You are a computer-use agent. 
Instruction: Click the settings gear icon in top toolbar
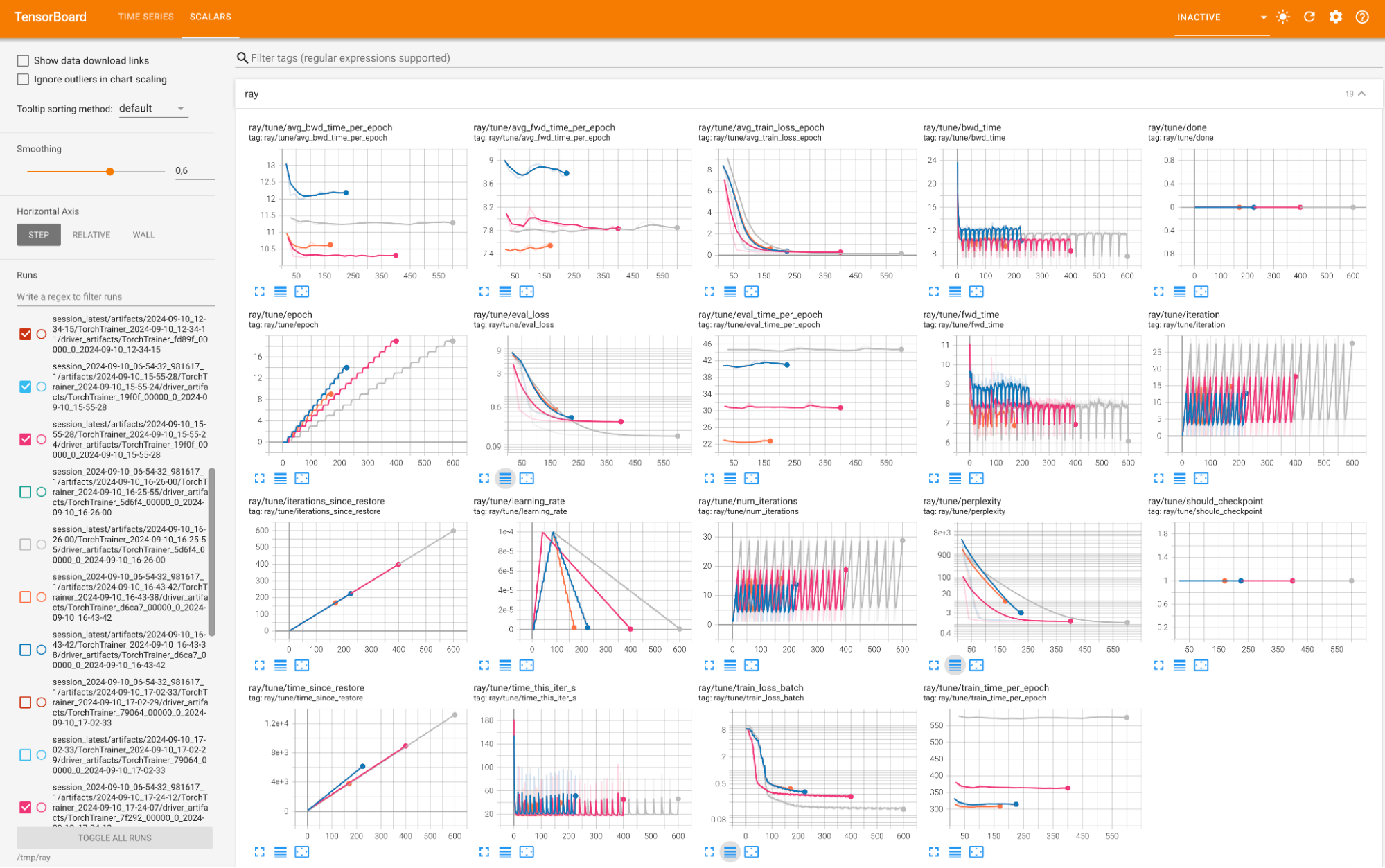click(1338, 18)
